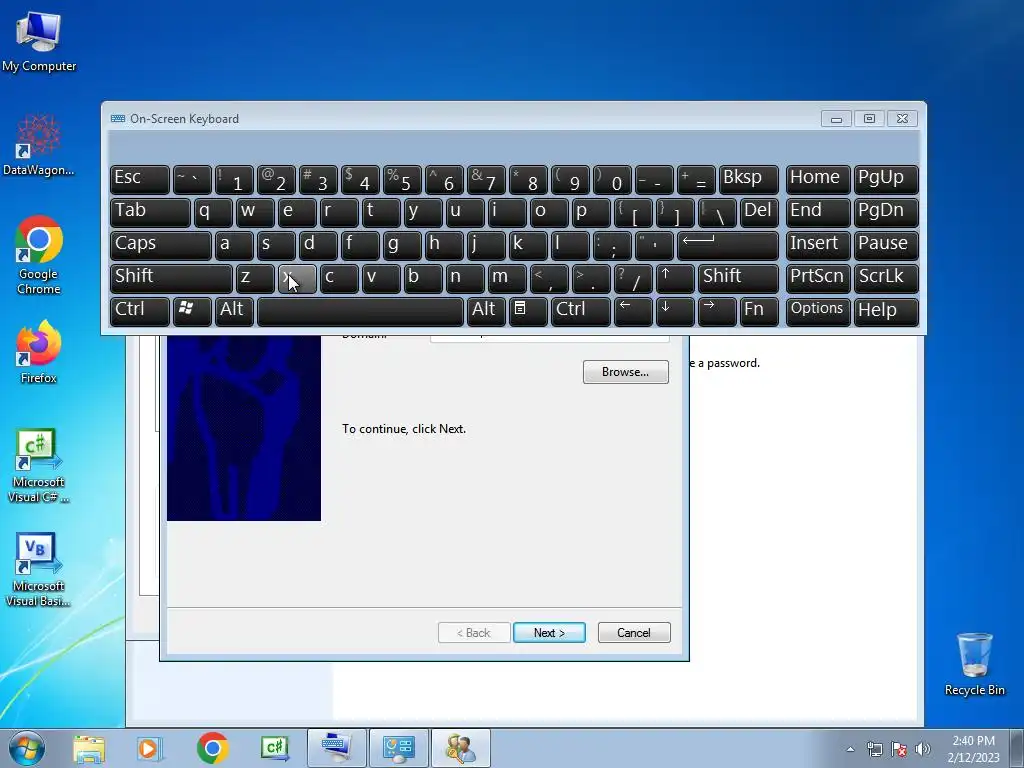This screenshot has width=1024, height=768.
Task: Open Microsoft Visual C# desktop shortcut
Action: (39, 465)
